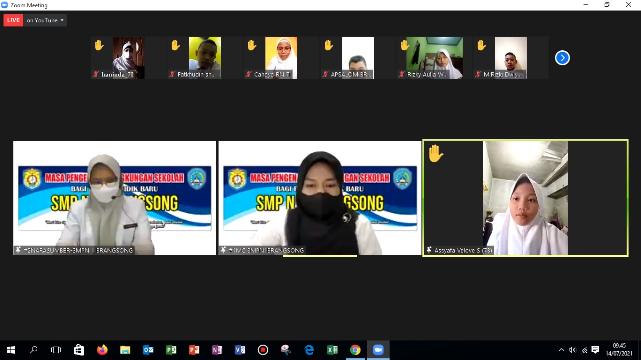Toggle the system volume speaker icon
Image resolution: width=641 pixels, height=360 pixels.
click(x=572, y=350)
